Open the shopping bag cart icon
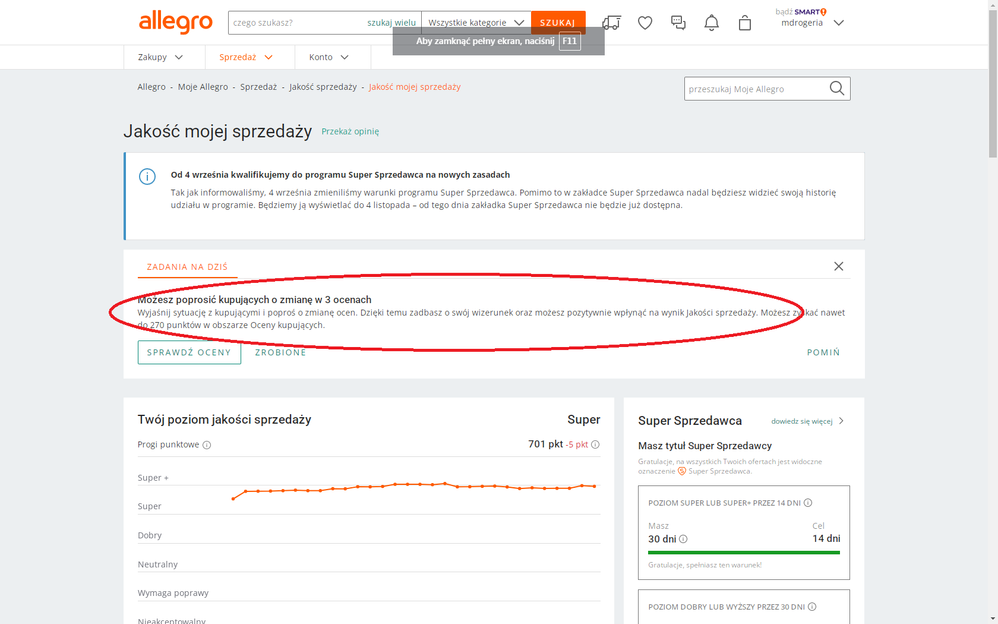This screenshot has height=624, width=998. 745,23
